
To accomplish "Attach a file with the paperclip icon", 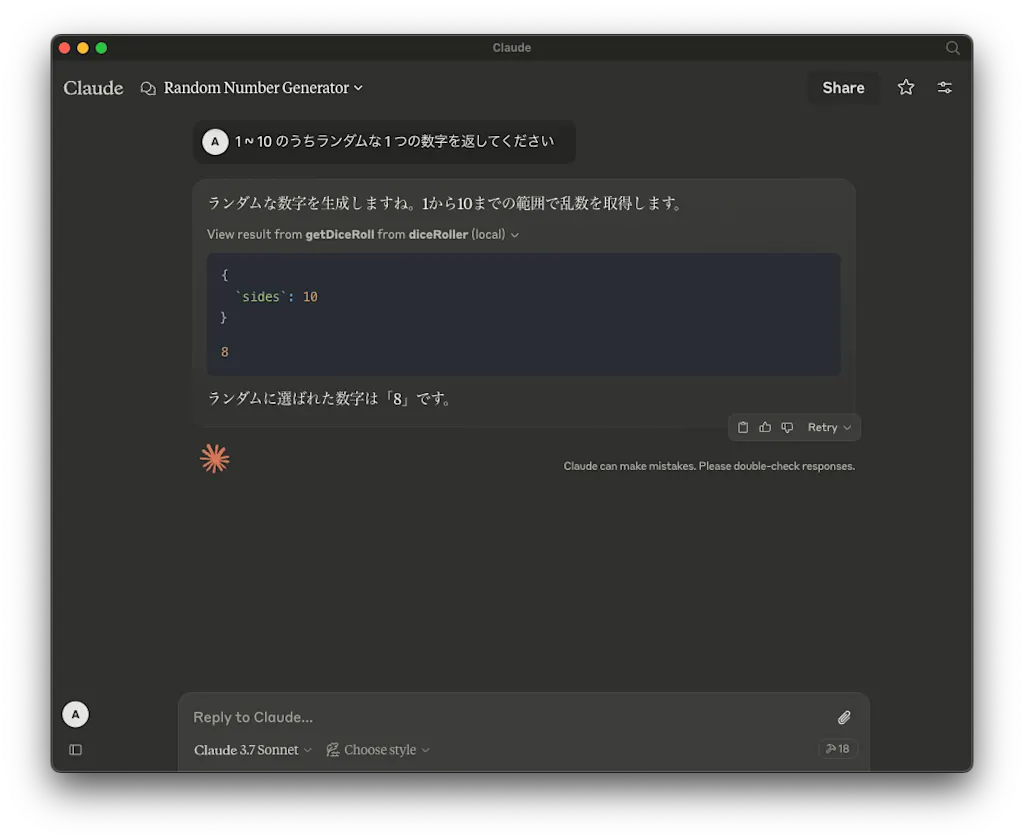I will 844,717.
